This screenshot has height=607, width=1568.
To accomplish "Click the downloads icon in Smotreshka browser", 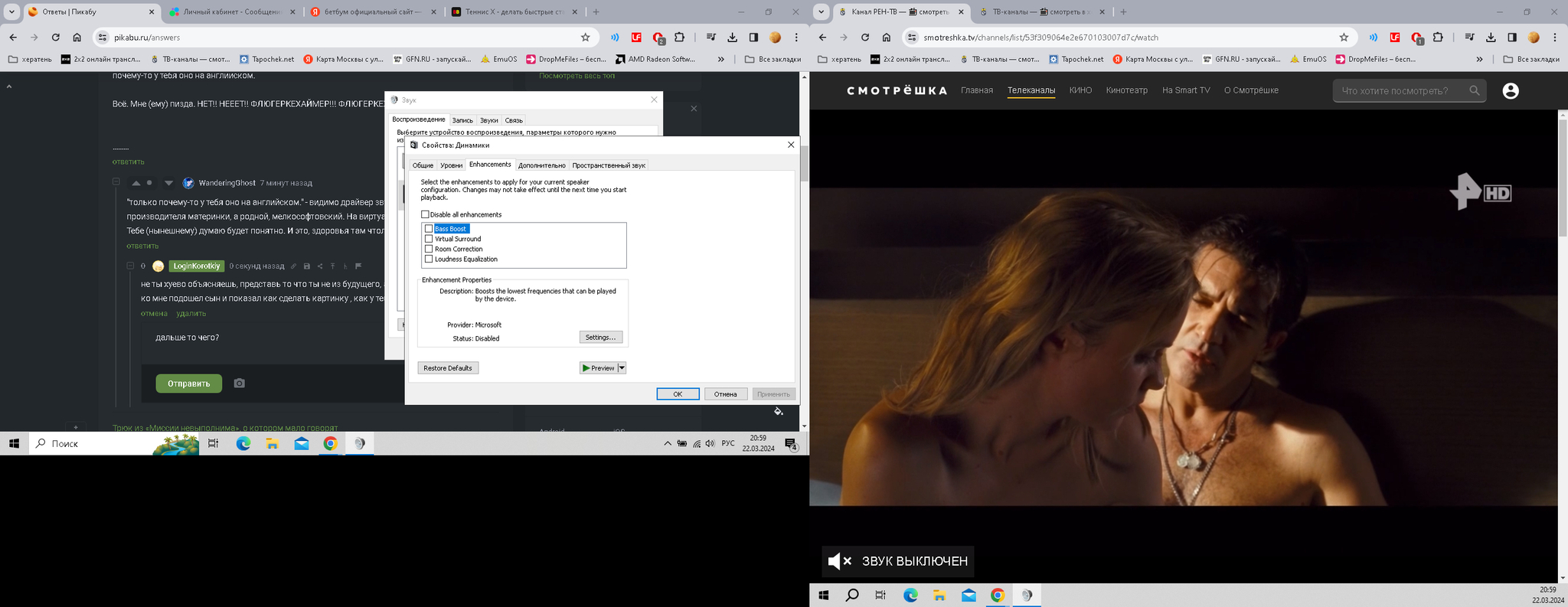I will tap(1490, 38).
